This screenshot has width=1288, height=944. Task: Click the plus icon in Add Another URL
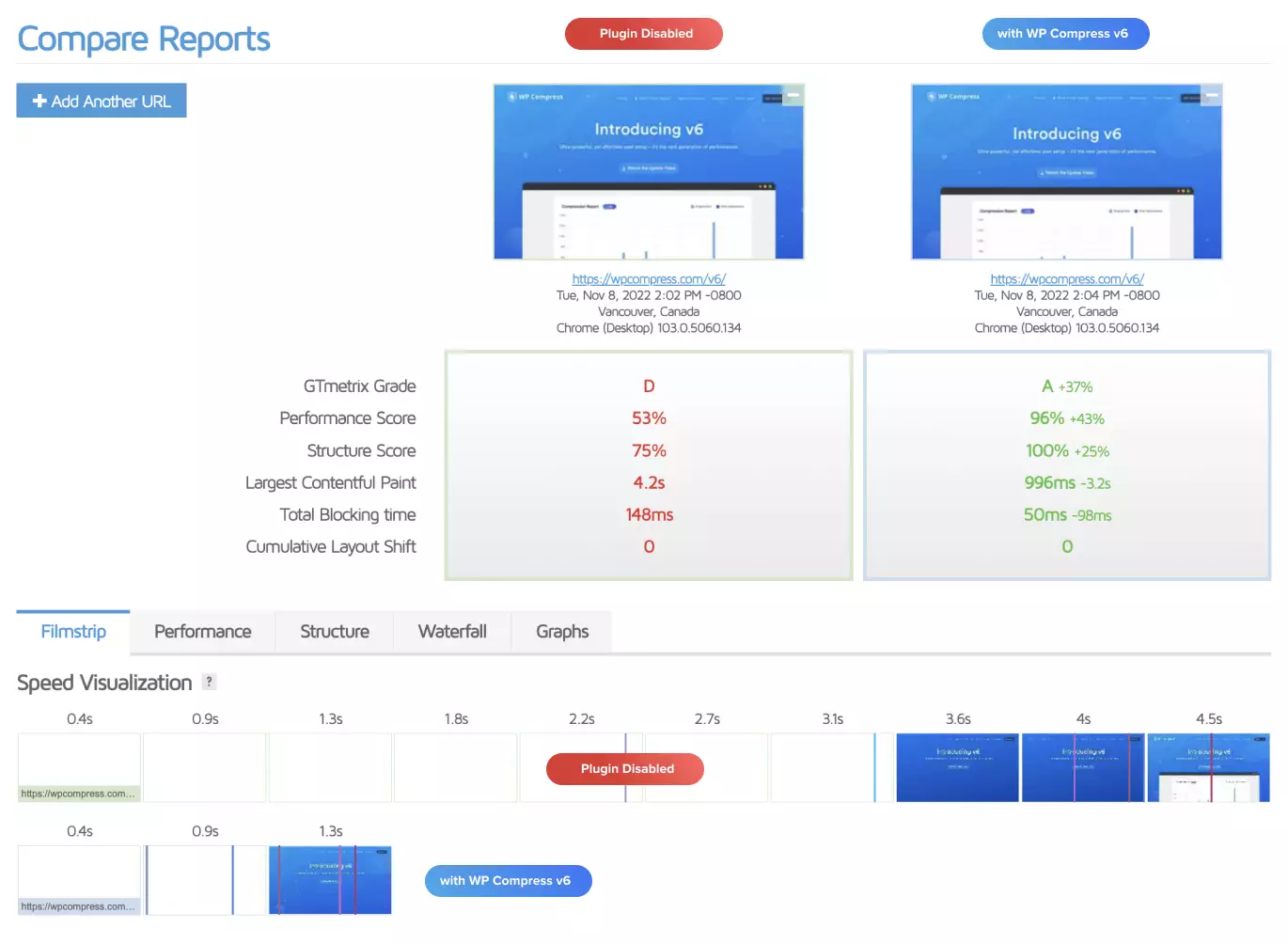(x=39, y=101)
